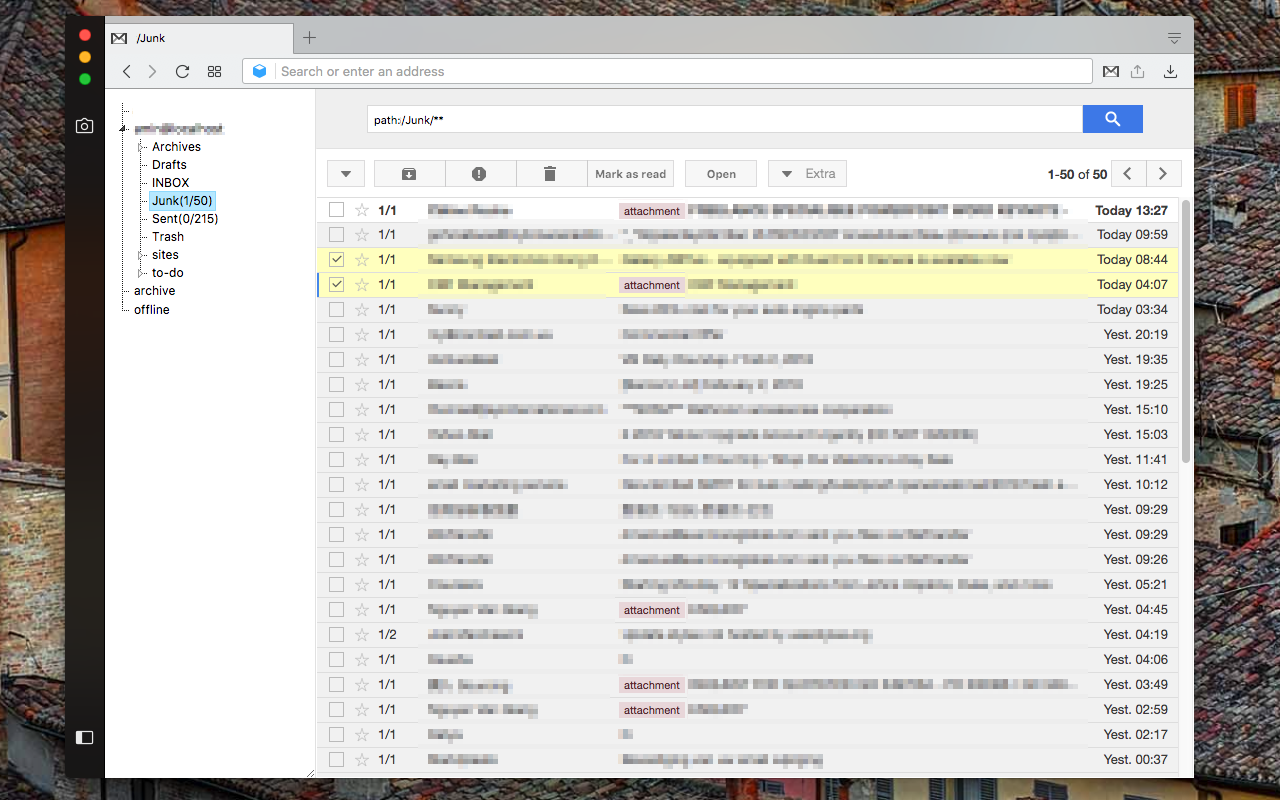This screenshot has height=800, width=1280.
Task: Select the archive icon in the message toolbar
Action: pos(409,173)
